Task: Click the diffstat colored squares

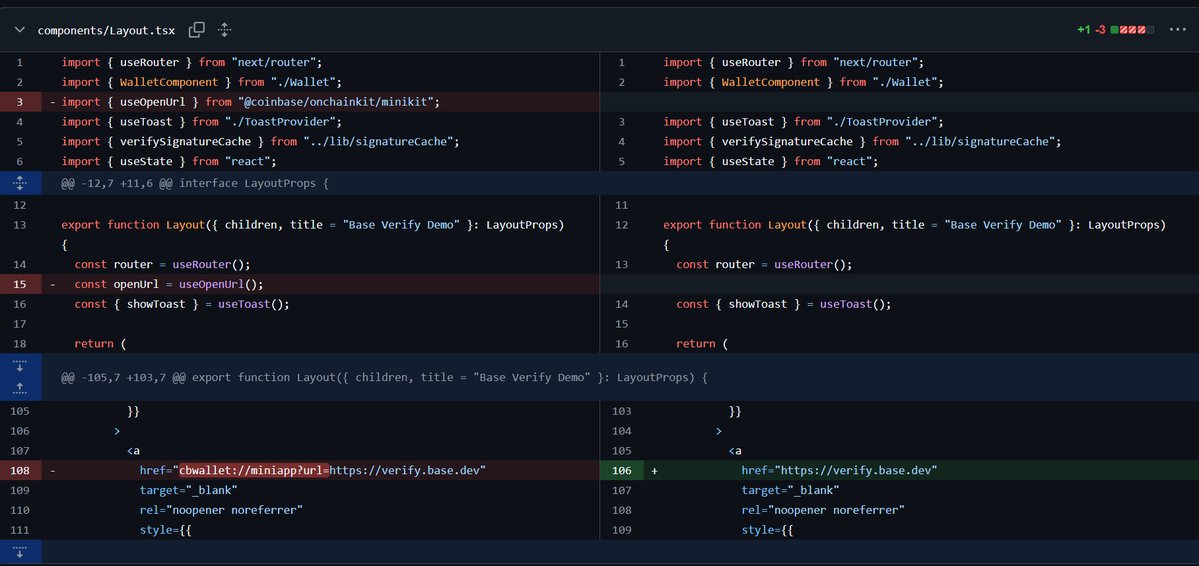Action: (1132, 30)
